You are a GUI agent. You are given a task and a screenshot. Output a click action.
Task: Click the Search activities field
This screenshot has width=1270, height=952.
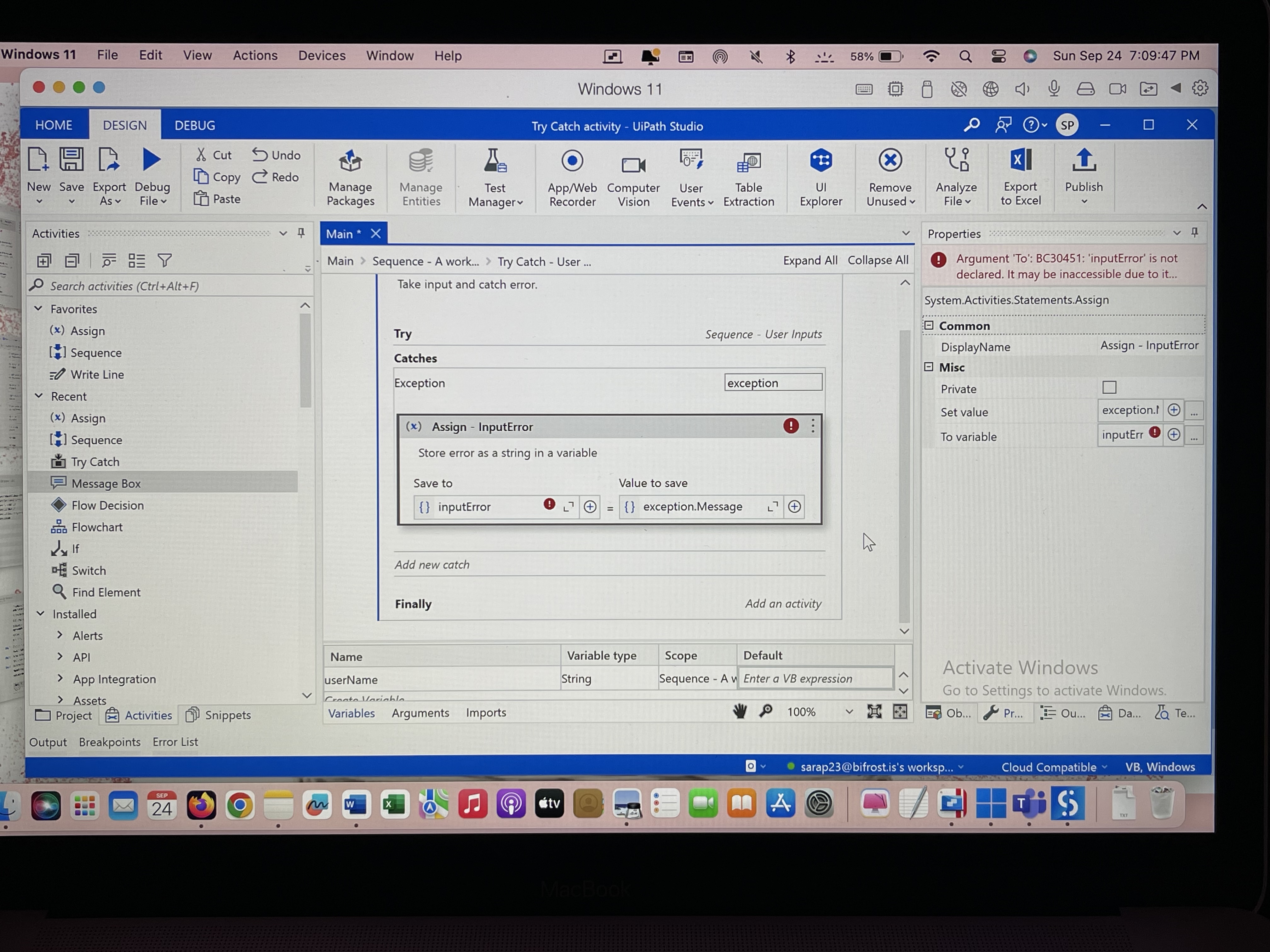click(172, 286)
